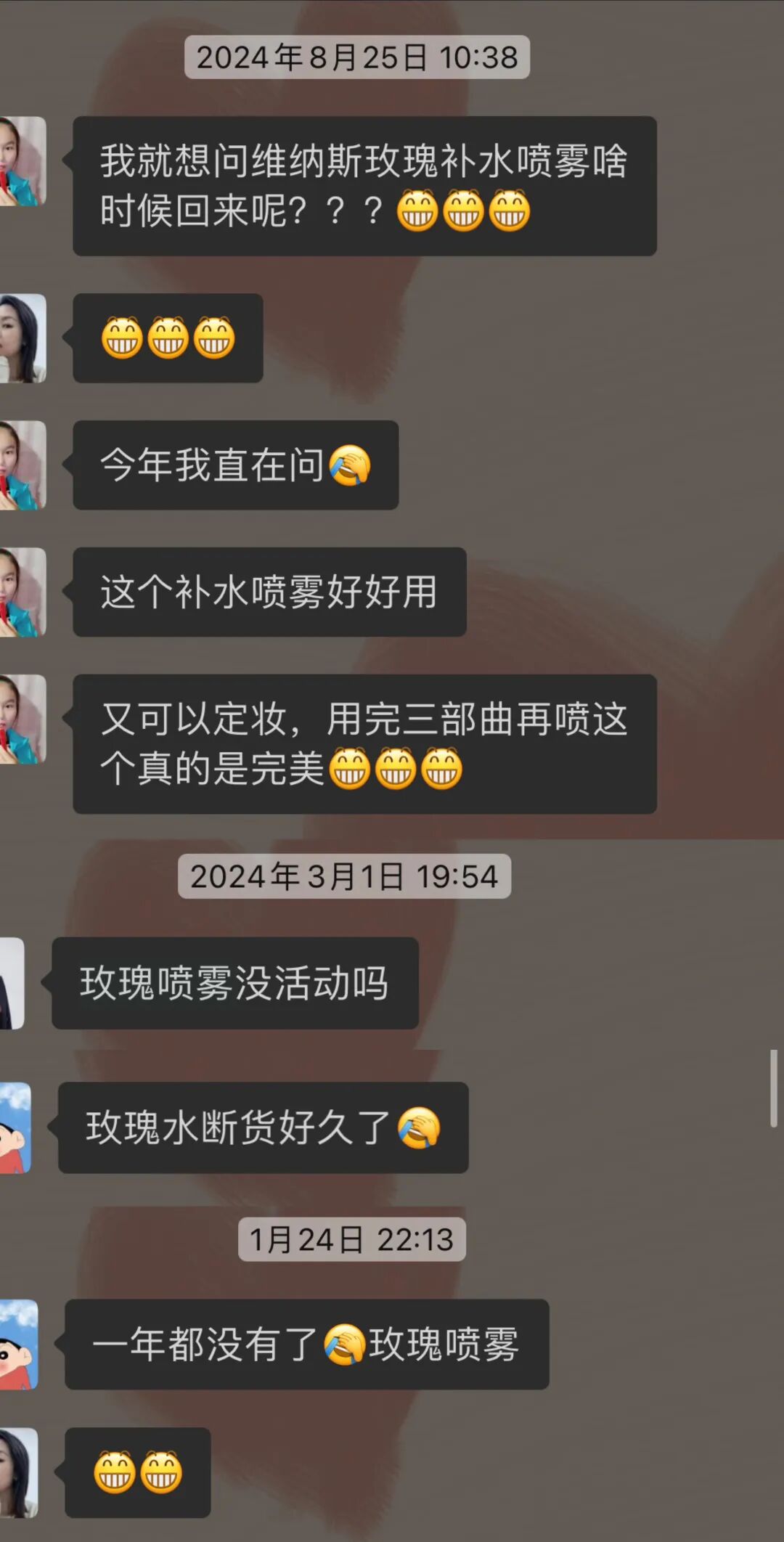Select the 玫瑰喷雾没活动吗 message bubble

pyautogui.click(x=235, y=983)
